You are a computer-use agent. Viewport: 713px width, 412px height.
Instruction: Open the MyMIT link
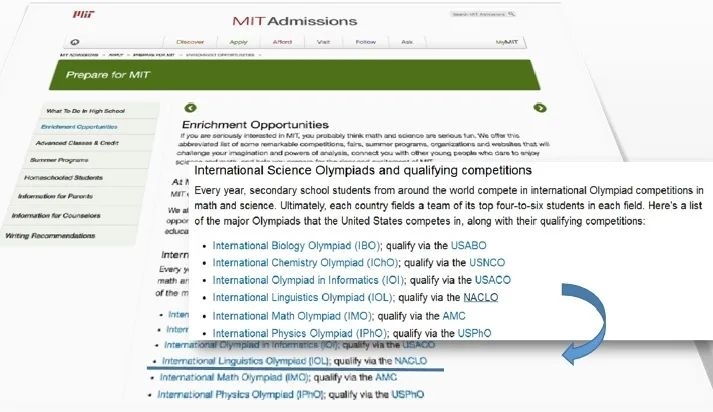tap(508, 43)
